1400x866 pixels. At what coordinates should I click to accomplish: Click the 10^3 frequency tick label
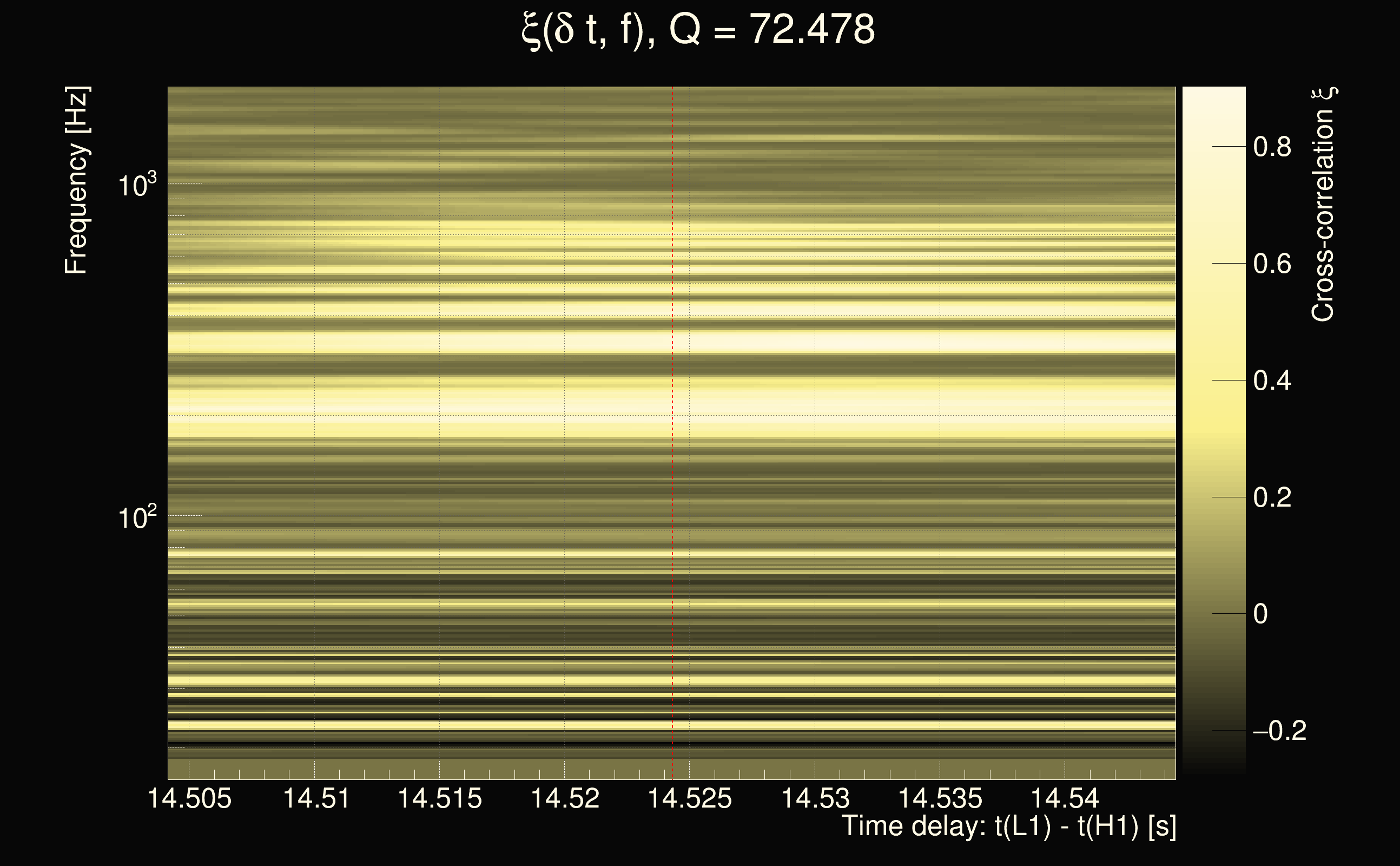[137, 186]
